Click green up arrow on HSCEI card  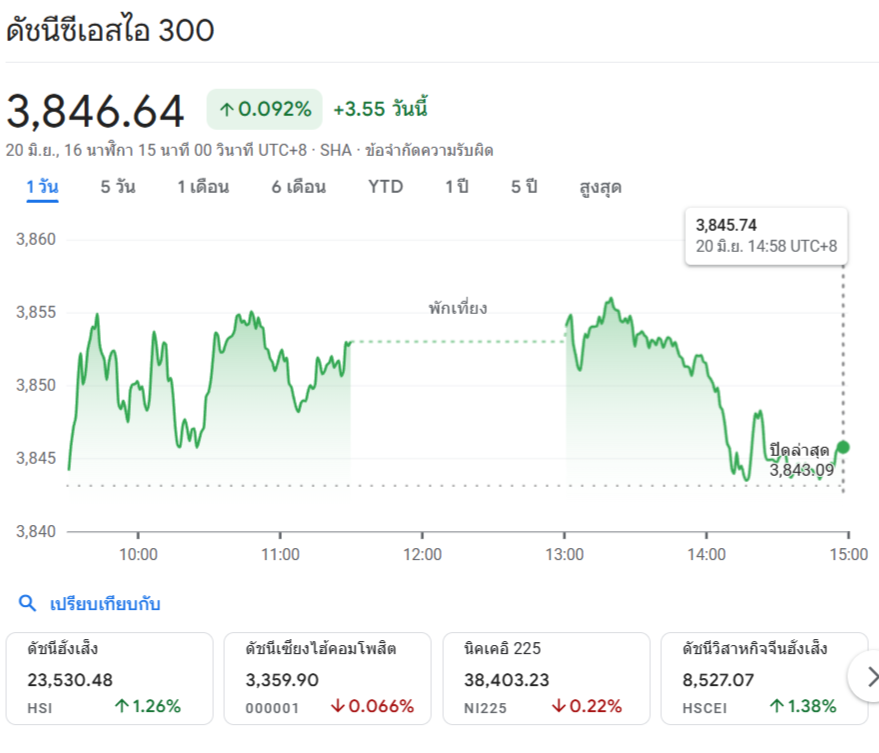(x=776, y=706)
